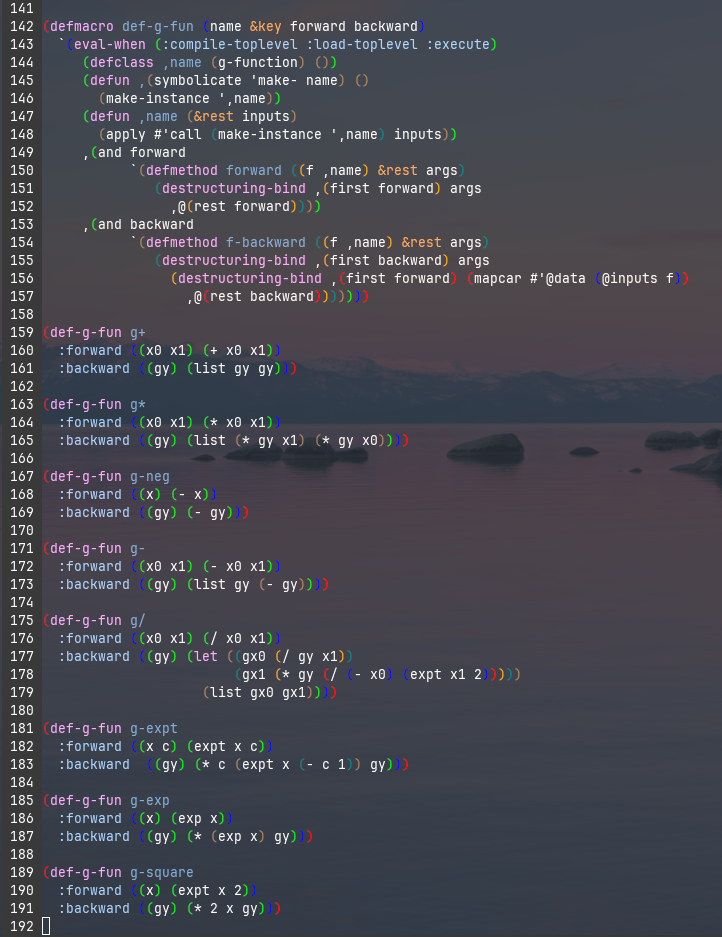The image size is (722, 937).
Task: Click &rest inputs parameter on line 147
Action: tap(232, 116)
